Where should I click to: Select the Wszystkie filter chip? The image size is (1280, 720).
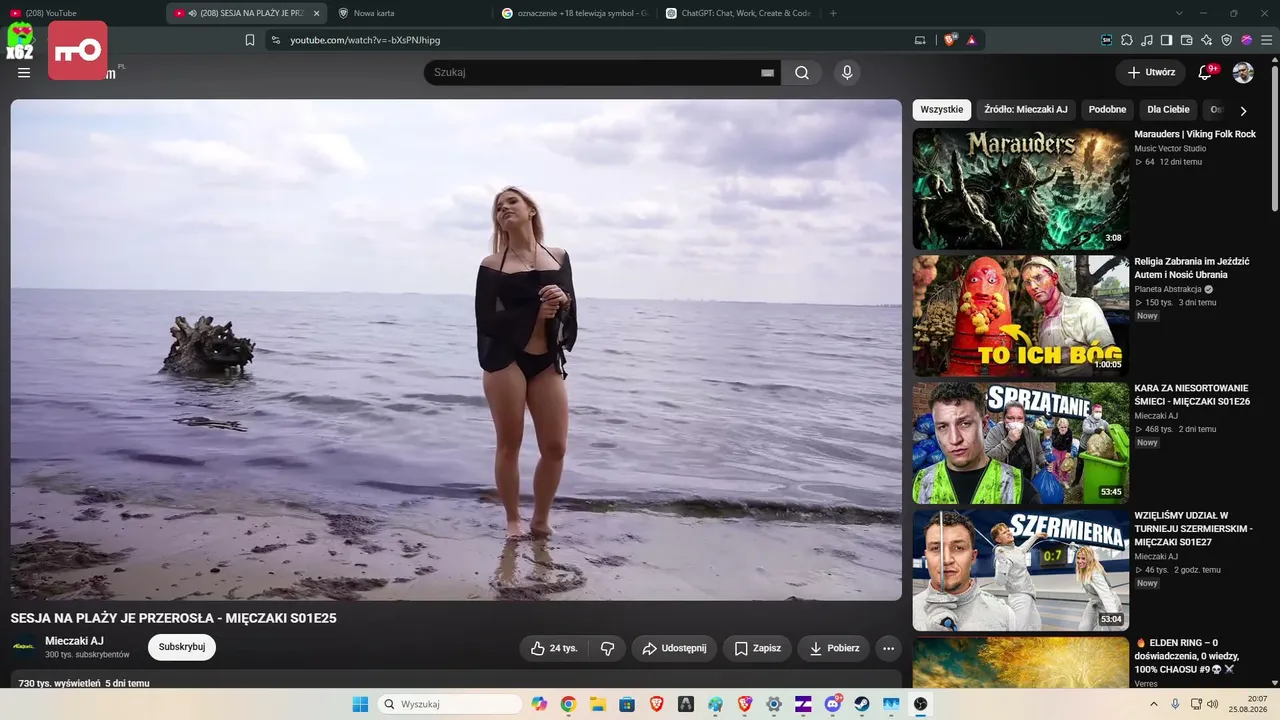point(942,110)
